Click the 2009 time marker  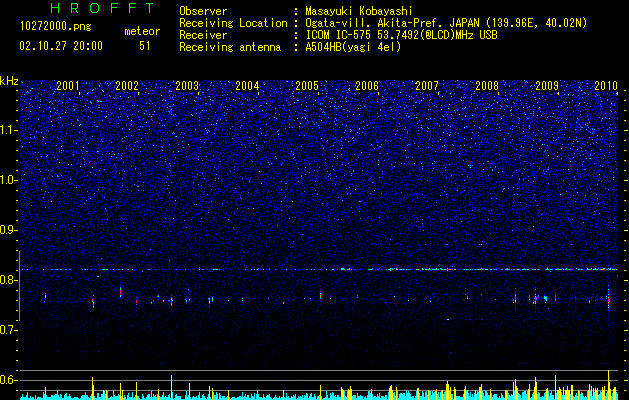click(x=547, y=85)
